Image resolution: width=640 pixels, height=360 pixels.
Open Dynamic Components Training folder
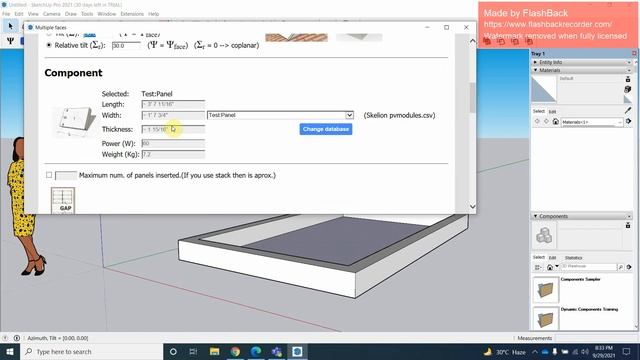546,318
